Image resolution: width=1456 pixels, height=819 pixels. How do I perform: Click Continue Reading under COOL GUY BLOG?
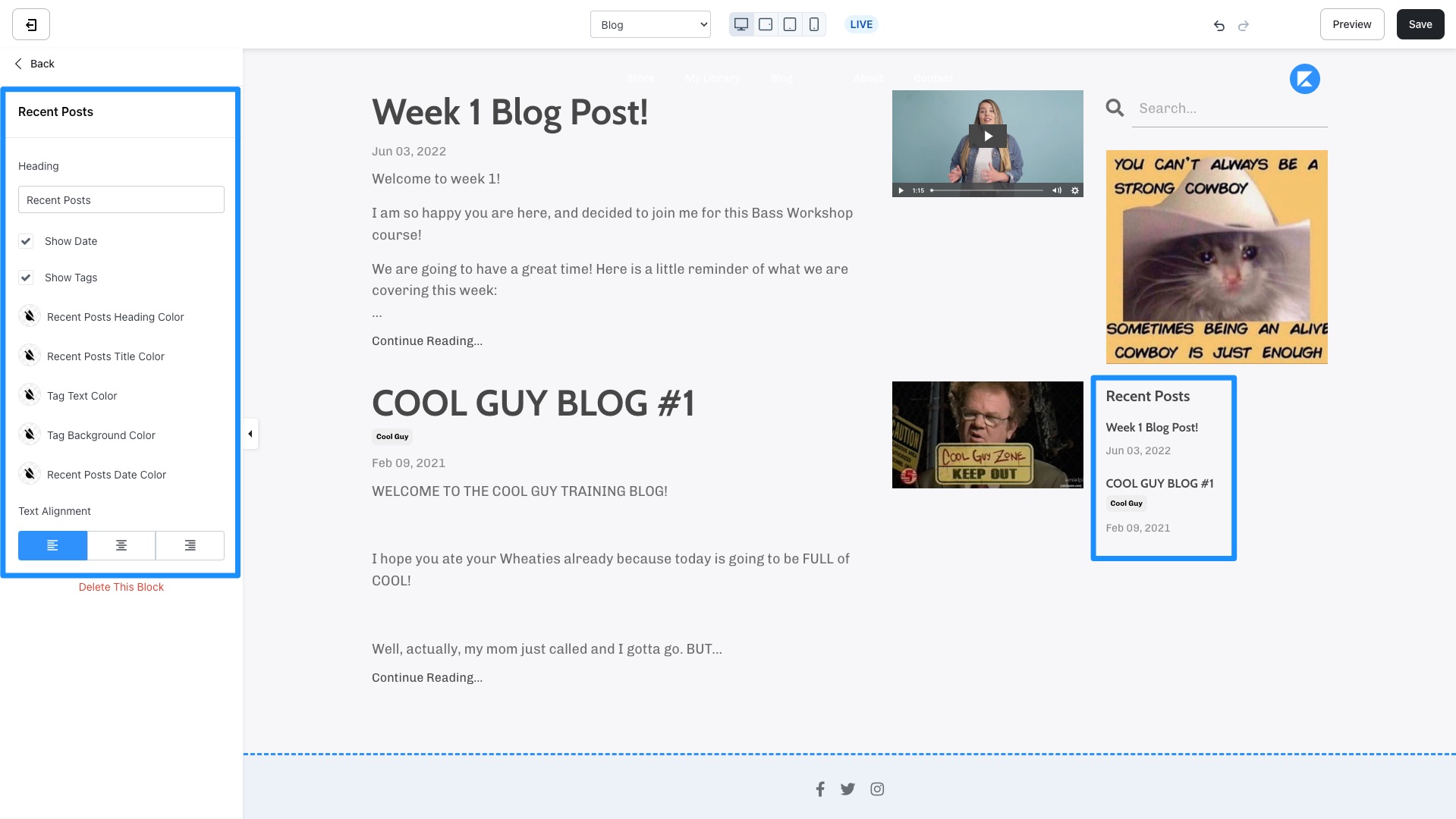click(x=427, y=678)
